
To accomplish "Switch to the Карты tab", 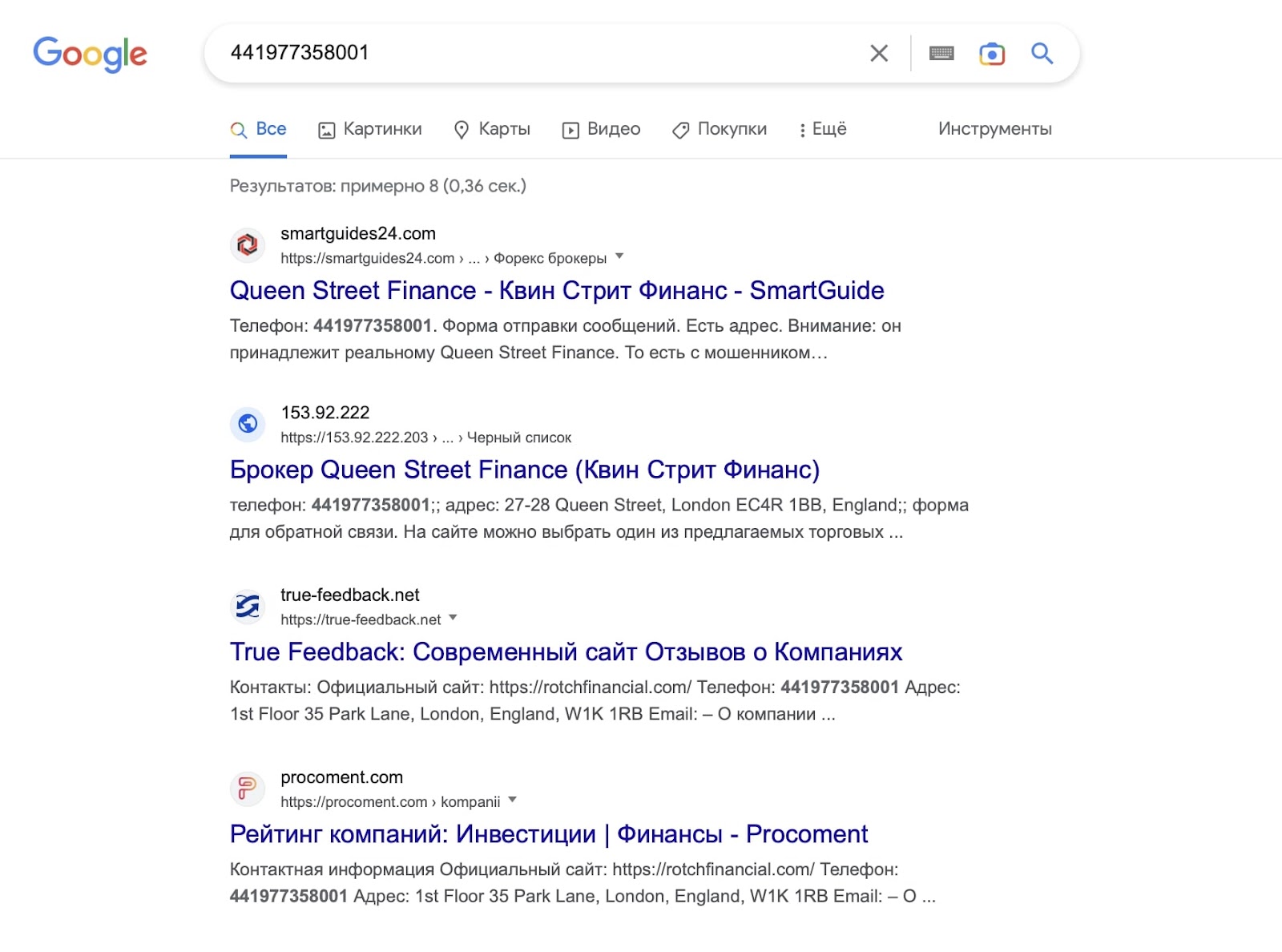I will (x=492, y=129).
